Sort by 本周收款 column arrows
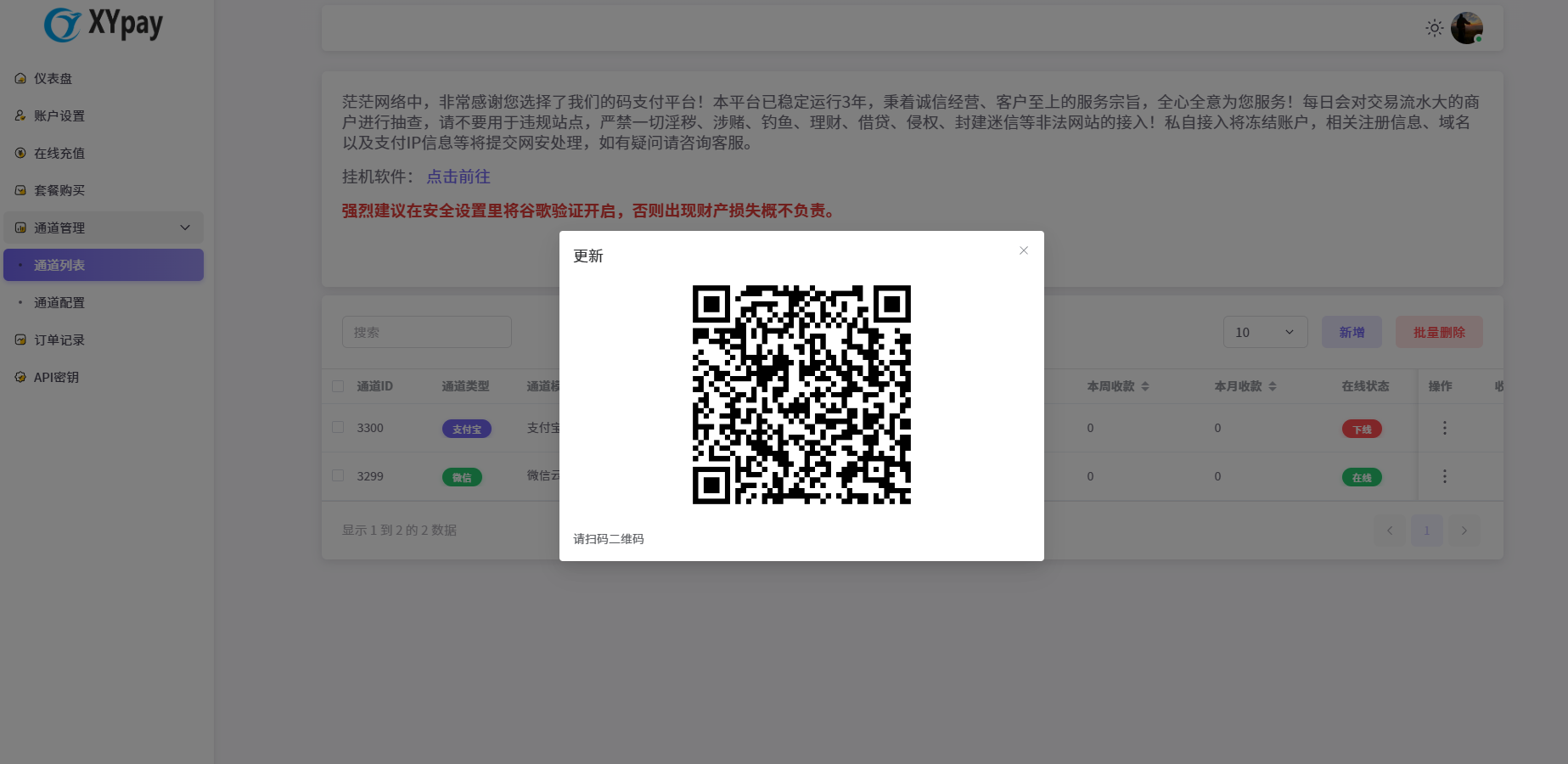 [1144, 386]
